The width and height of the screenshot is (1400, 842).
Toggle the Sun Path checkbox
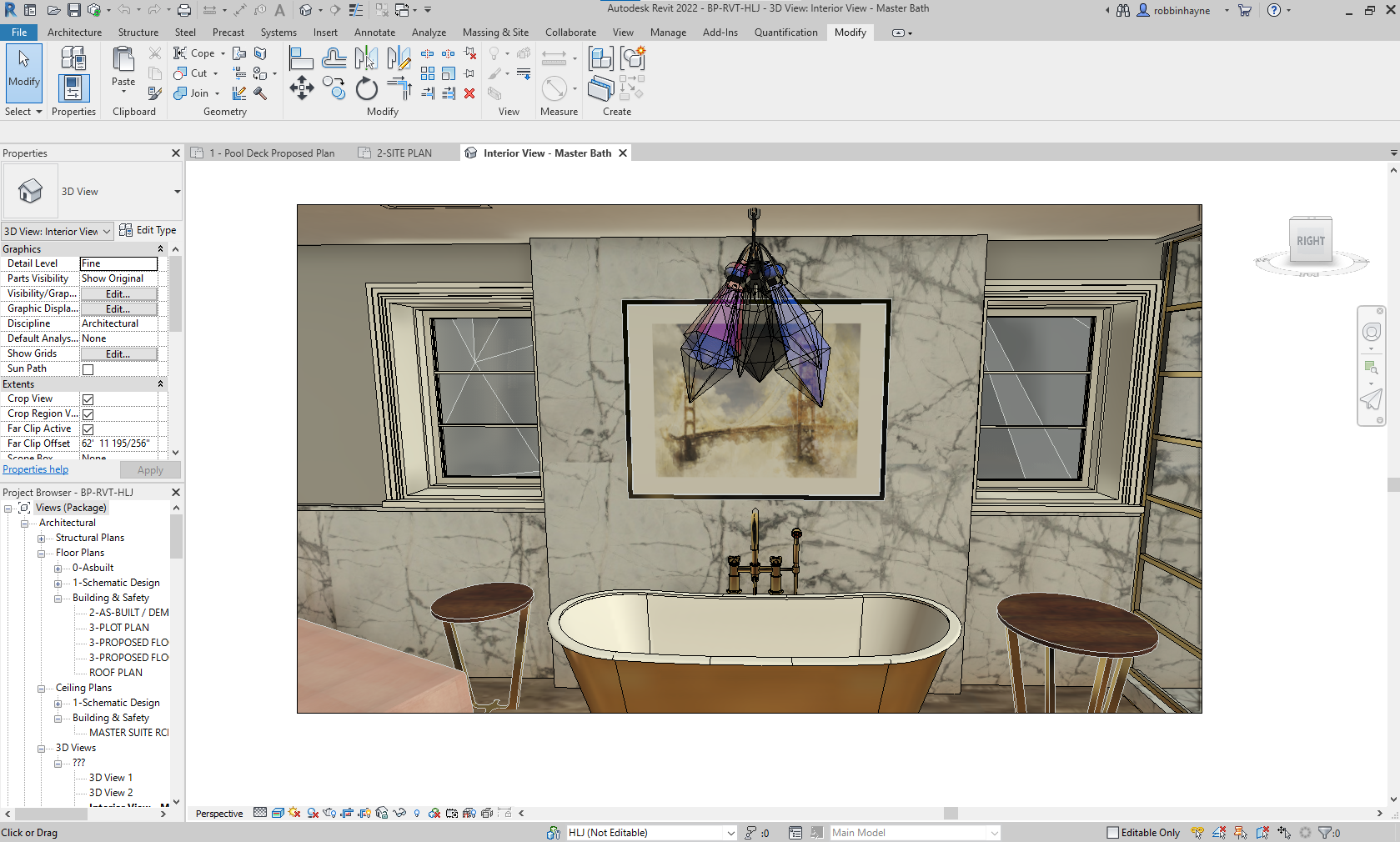[88, 369]
